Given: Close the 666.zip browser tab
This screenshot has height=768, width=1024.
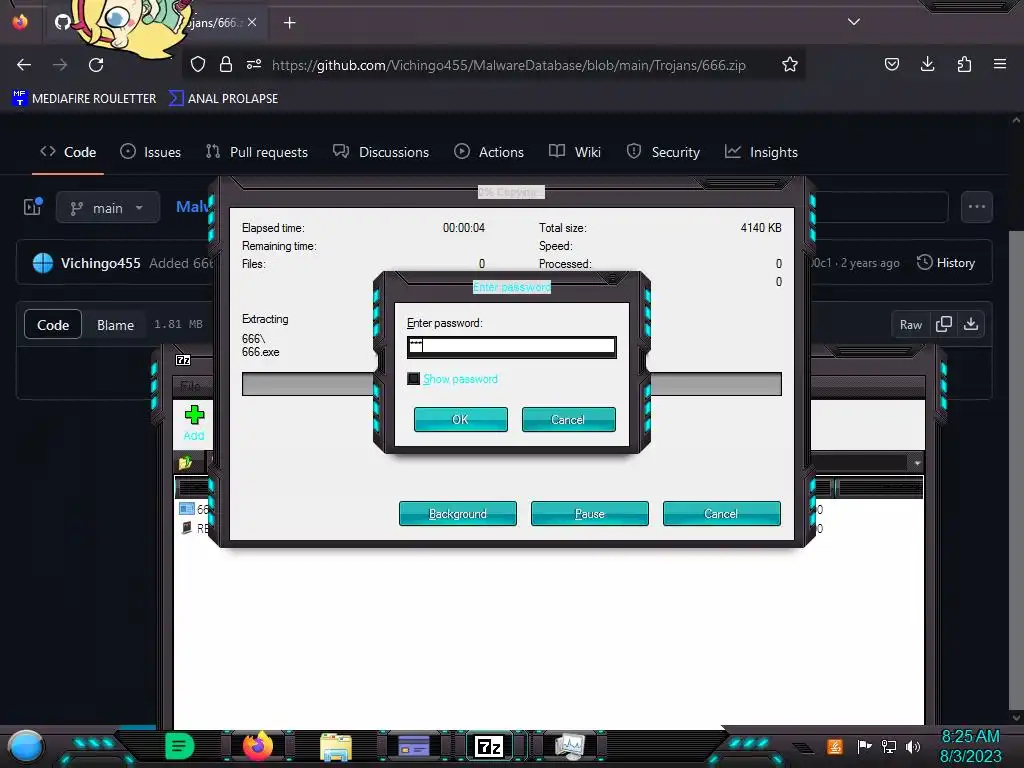Looking at the screenshot, I should 252,22.
